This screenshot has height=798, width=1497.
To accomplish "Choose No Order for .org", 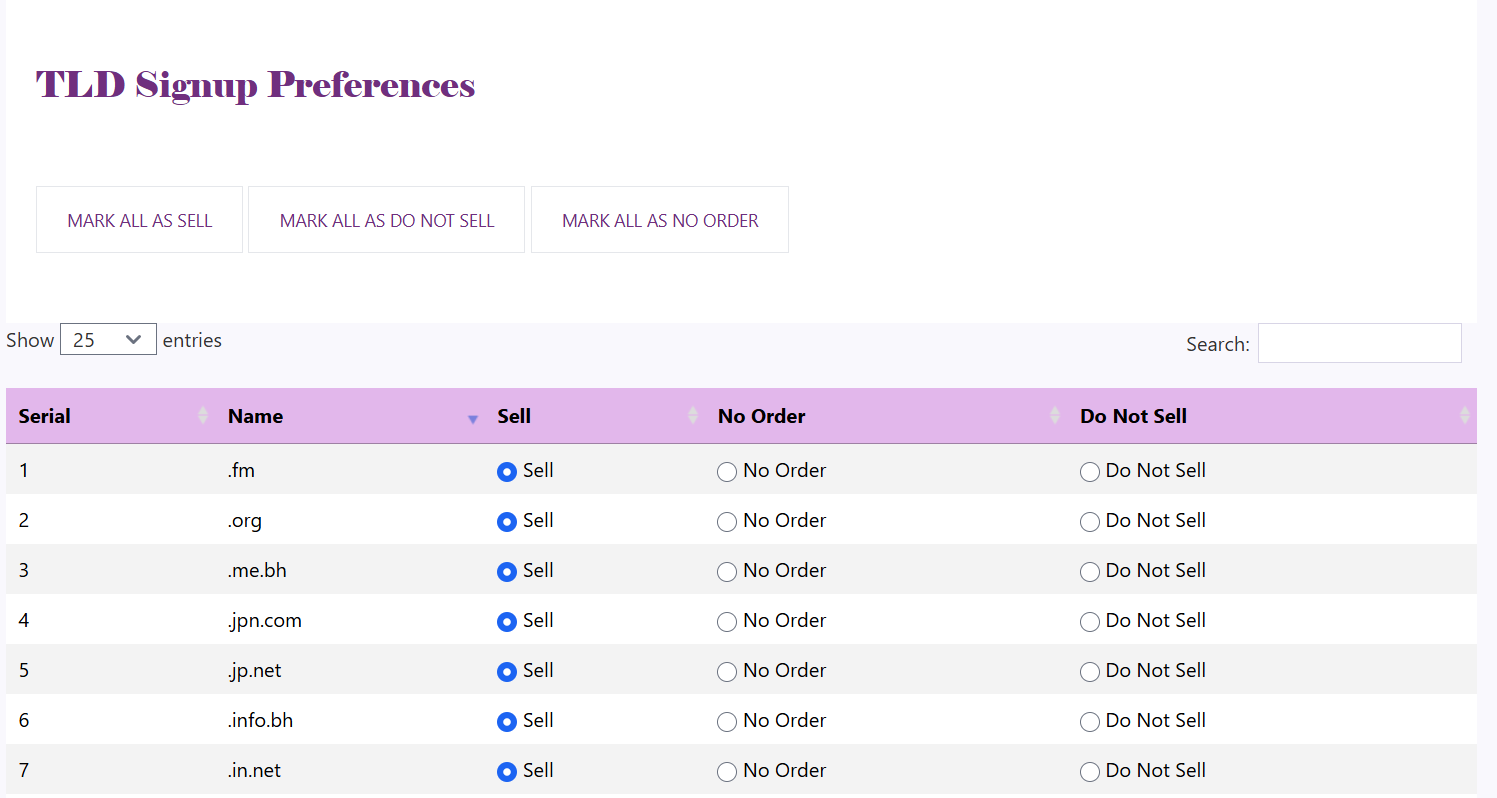I will click(727, 522).
